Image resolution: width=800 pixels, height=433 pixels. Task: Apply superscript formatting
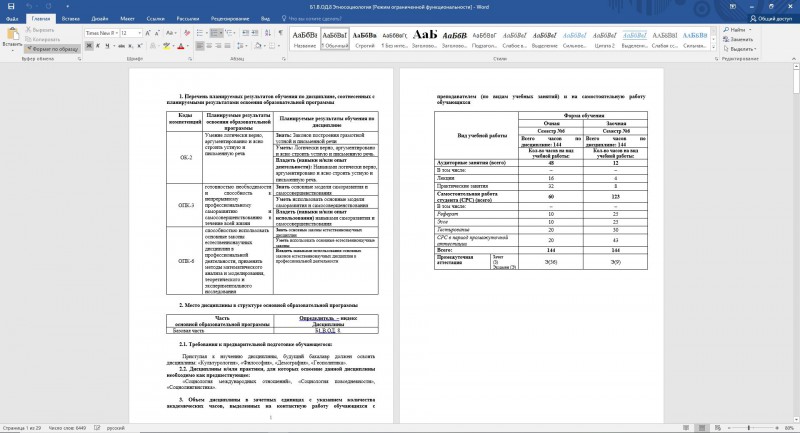pos(140,46)
